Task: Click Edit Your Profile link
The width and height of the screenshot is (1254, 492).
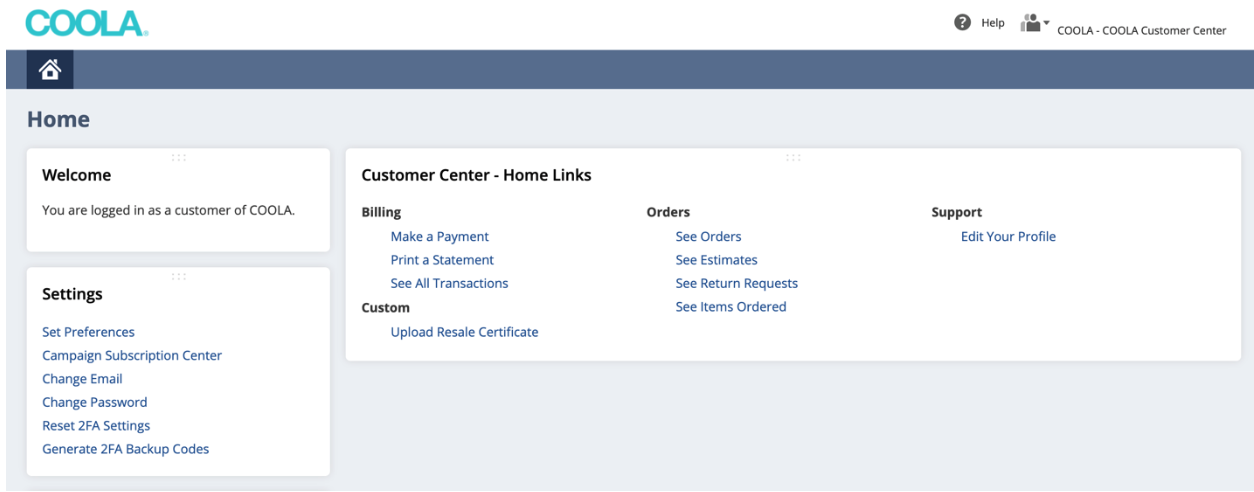Action: coord(1008,237)
